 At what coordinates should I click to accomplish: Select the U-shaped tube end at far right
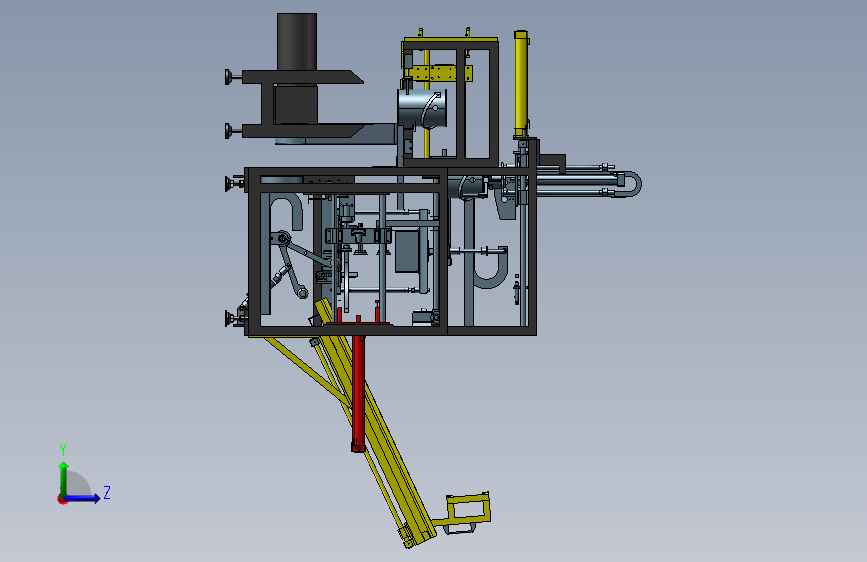tap(632, 184)
